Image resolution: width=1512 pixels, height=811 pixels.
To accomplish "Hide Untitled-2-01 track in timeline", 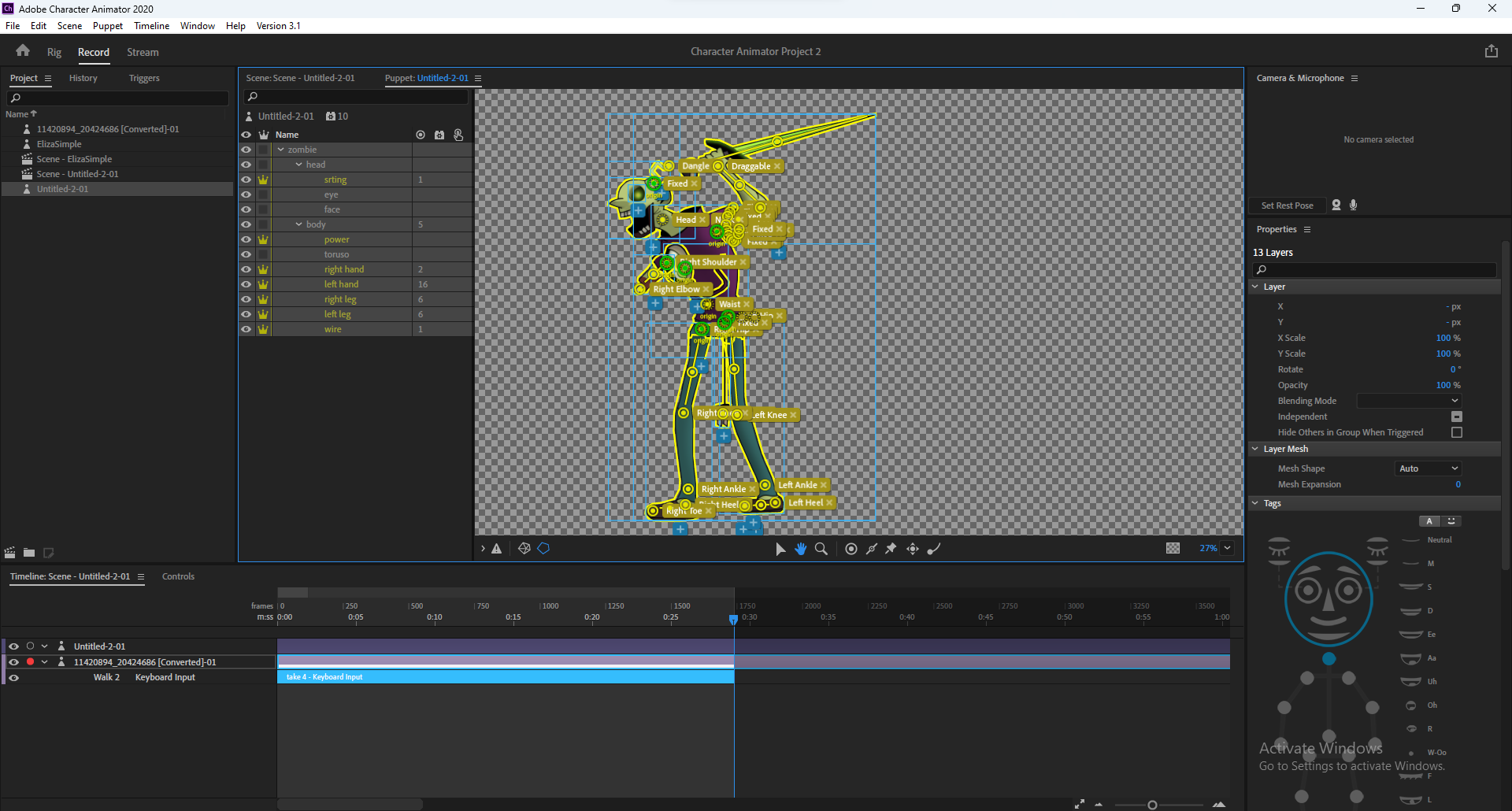I will point(13,646).
